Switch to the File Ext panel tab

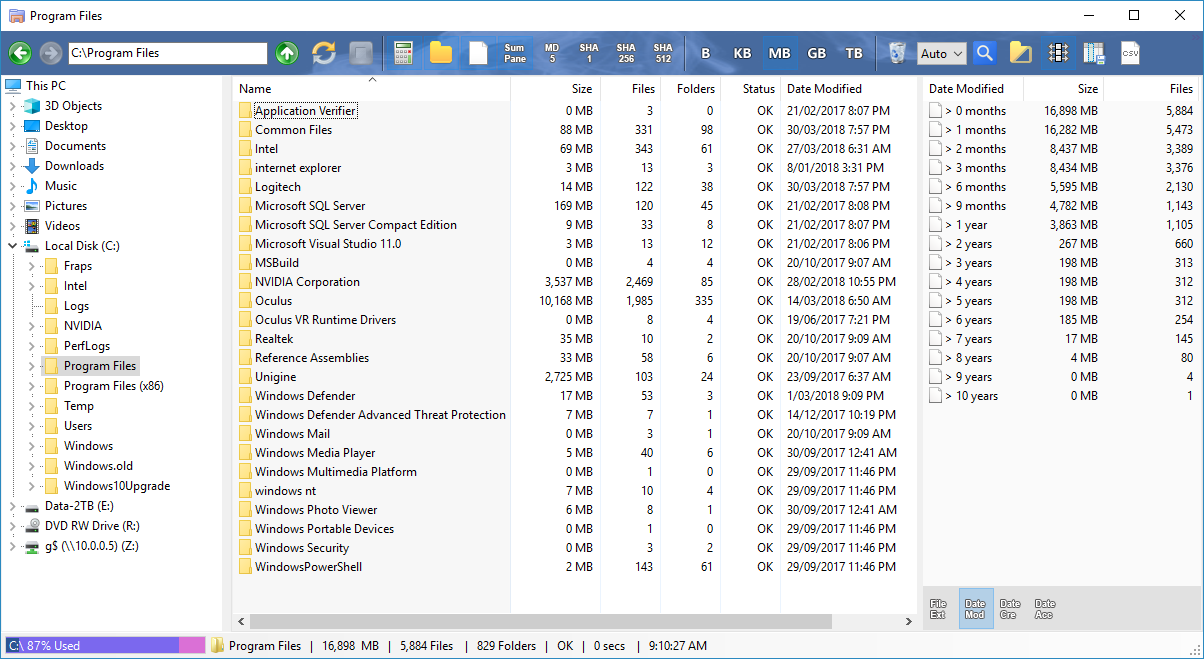pos(937,608)
